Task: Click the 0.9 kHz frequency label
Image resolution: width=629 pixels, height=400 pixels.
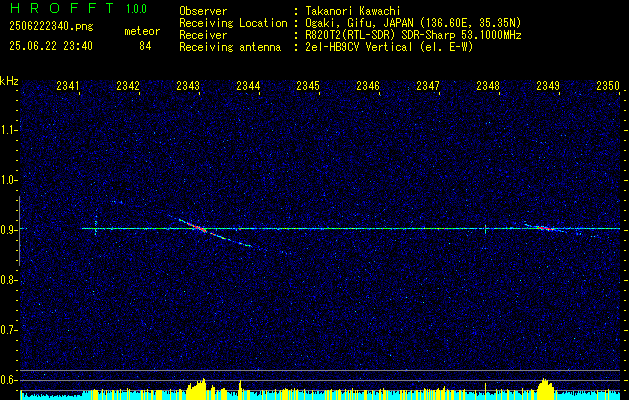Action: 8,230
